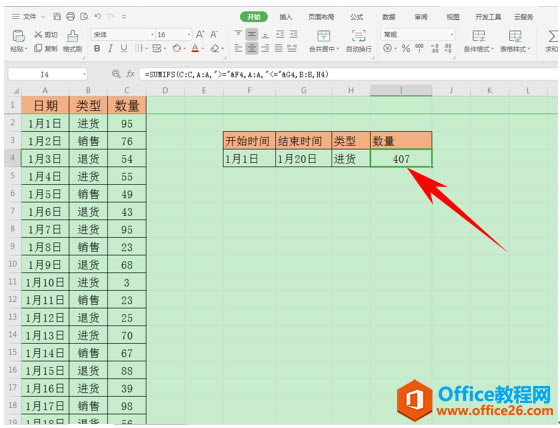Switch to the 公式 Formulas tab

pyautogui.click(x=356, y=17)
